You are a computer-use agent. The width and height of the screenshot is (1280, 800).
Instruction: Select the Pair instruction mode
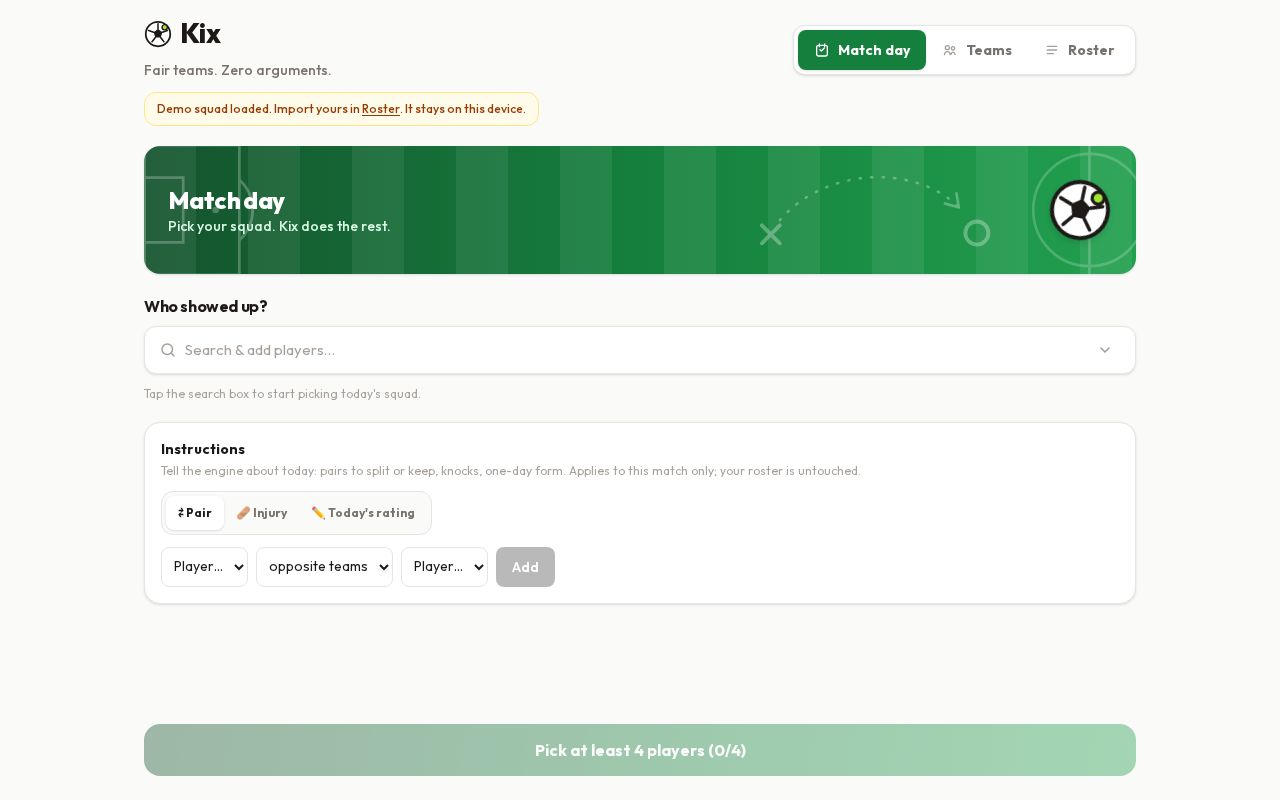(x=195, y=513)
